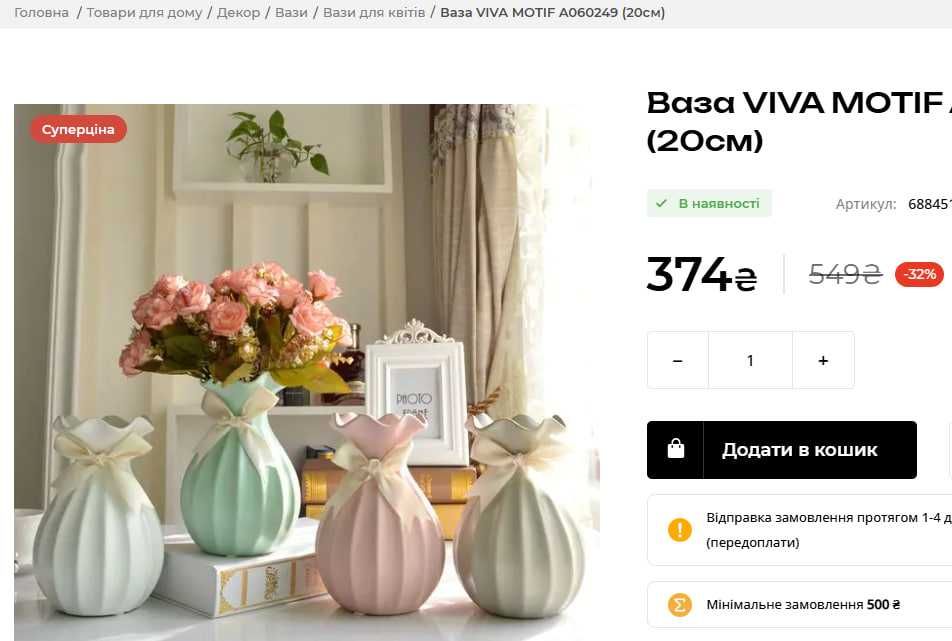Click the current price 374₴
The image size is (952, 641).
point(702,274)
